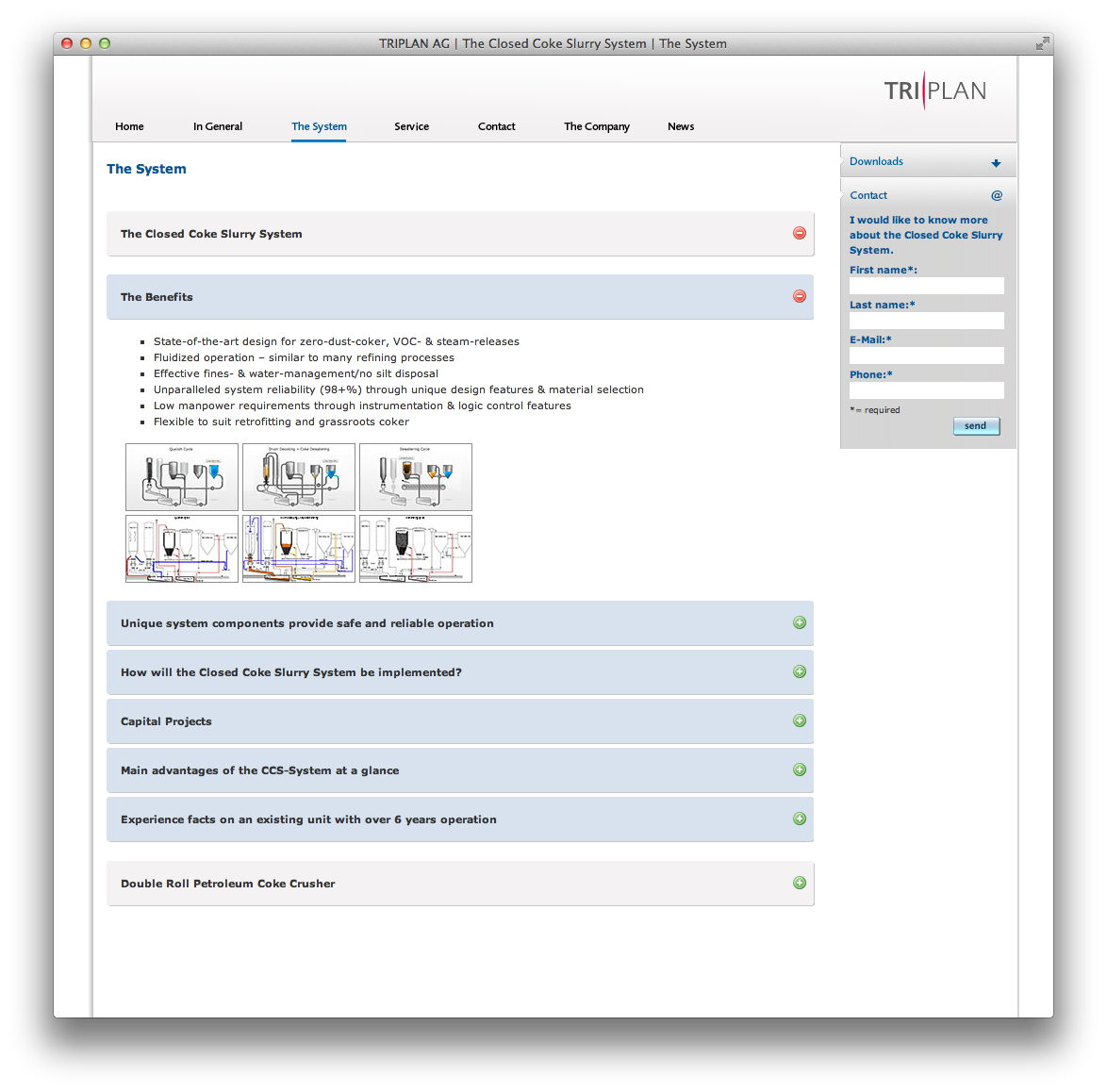
Task: Open the bottom-right schematic thumbnail
Action: [x=416, y=549]
